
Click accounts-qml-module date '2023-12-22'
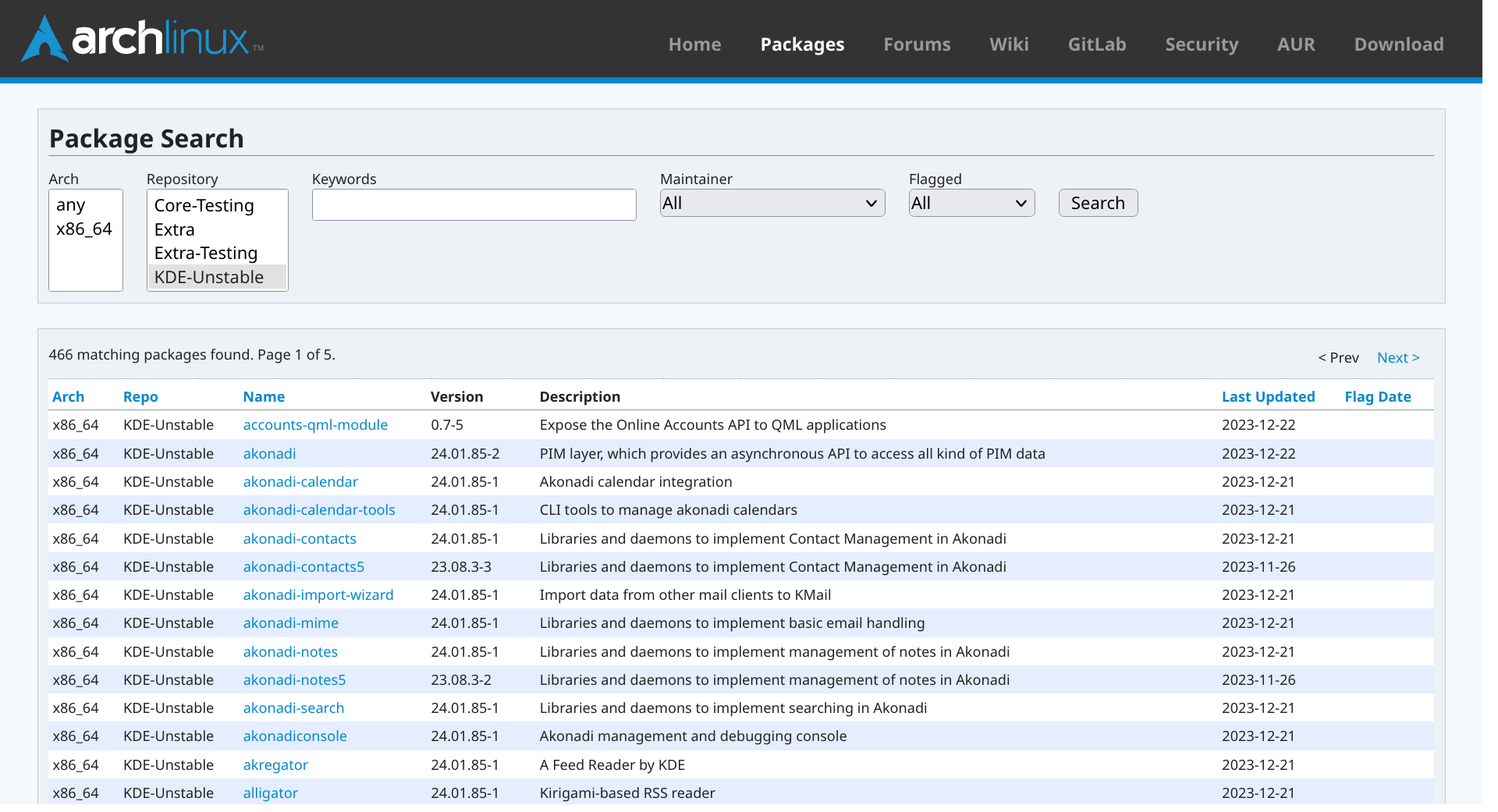1258,425
